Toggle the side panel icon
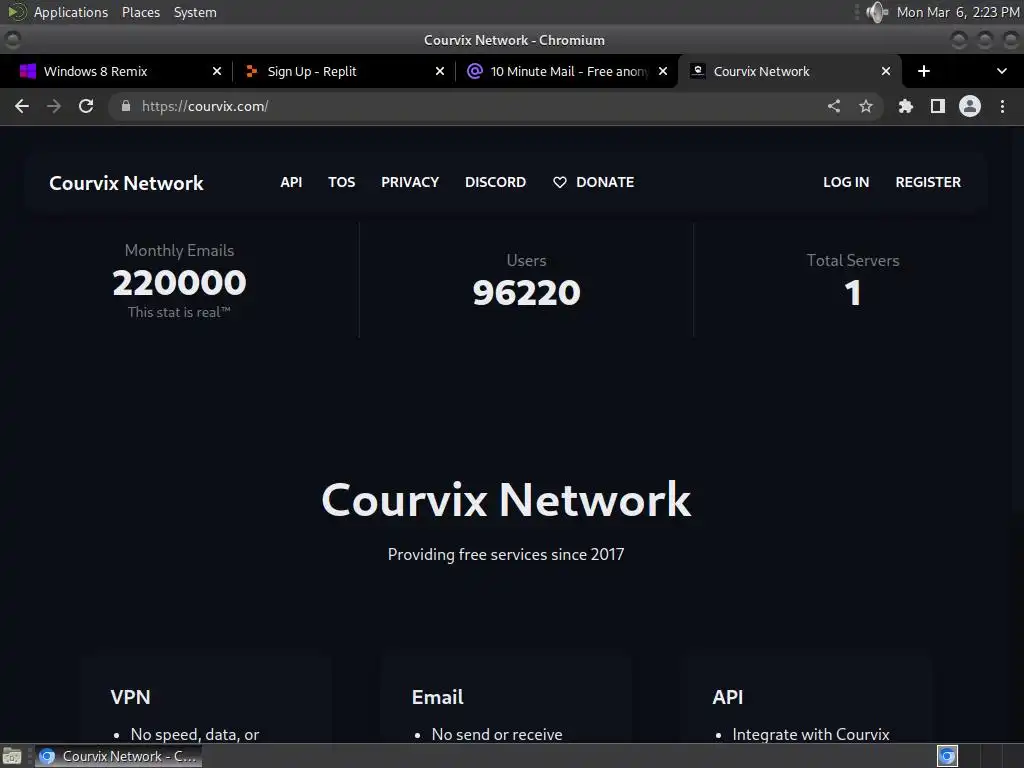This screenshot has width=1024, height=768. (x=938, y=106)
